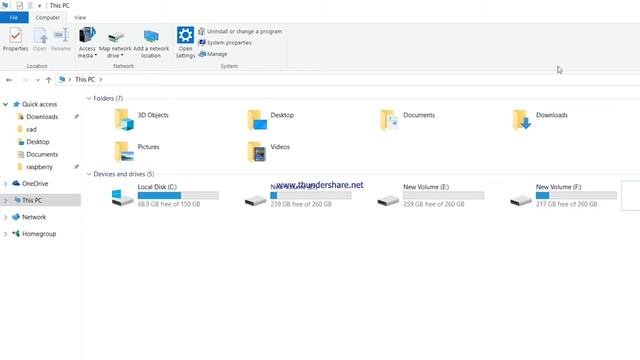Expand the OneDrive tree node
This screenshot has height=360, width=640.
[x=5, y=184]
